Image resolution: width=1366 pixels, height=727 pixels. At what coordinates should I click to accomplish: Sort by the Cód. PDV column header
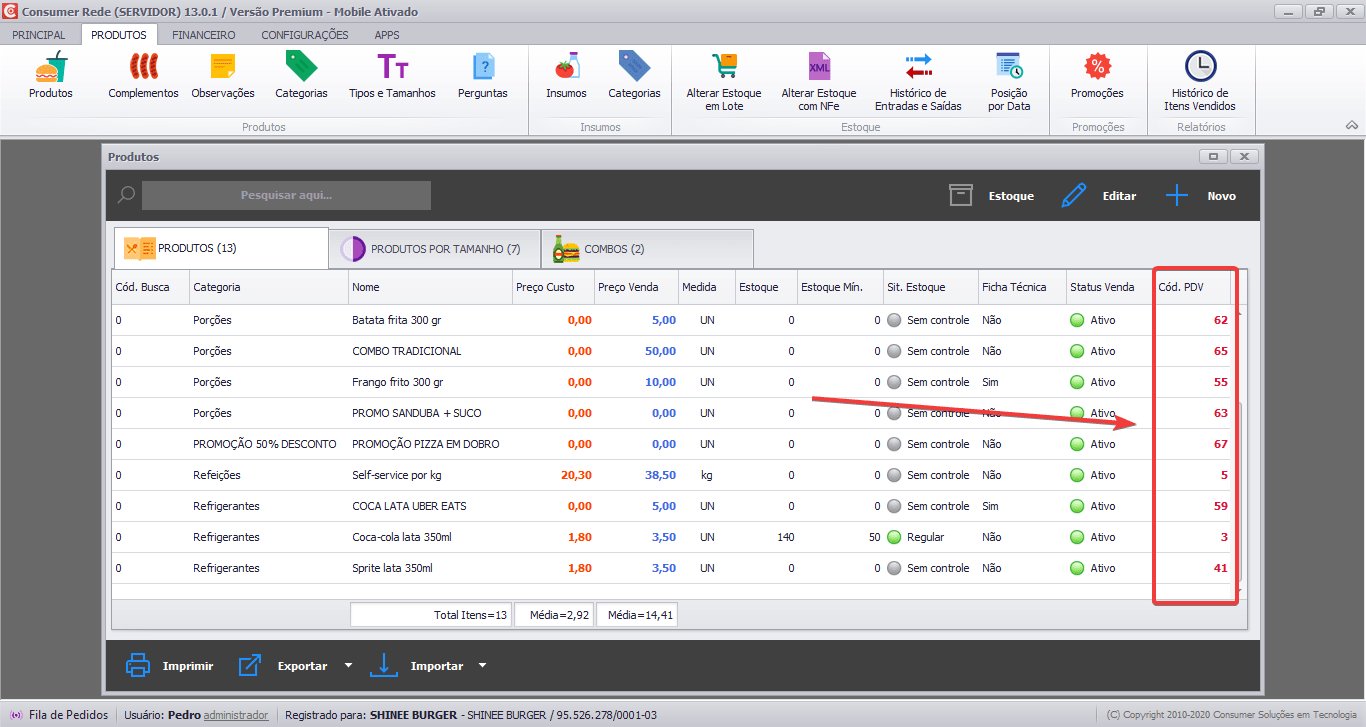click(x=1192, y=287)
